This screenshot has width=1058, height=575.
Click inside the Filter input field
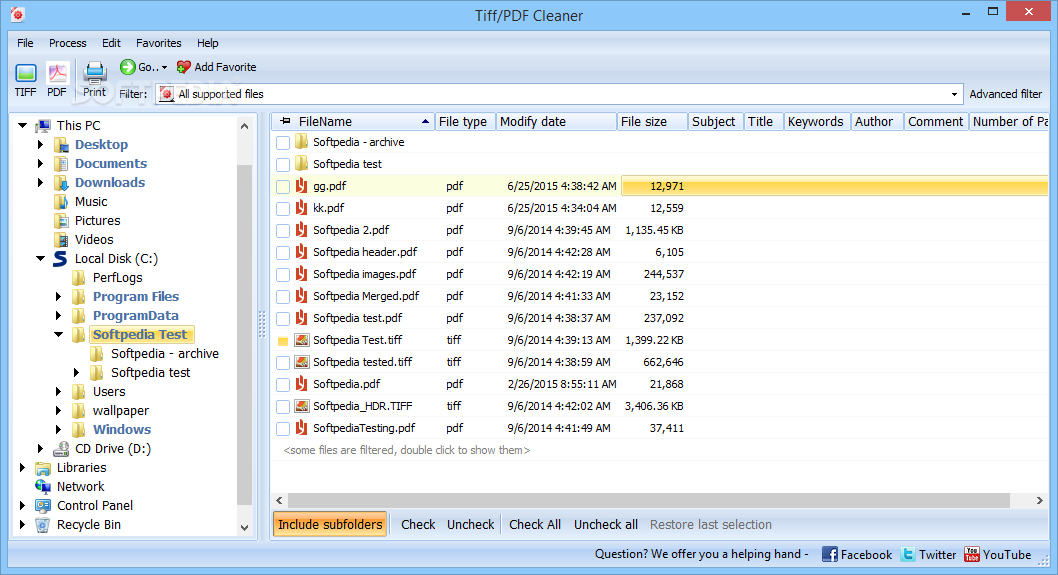pos(559,94)
